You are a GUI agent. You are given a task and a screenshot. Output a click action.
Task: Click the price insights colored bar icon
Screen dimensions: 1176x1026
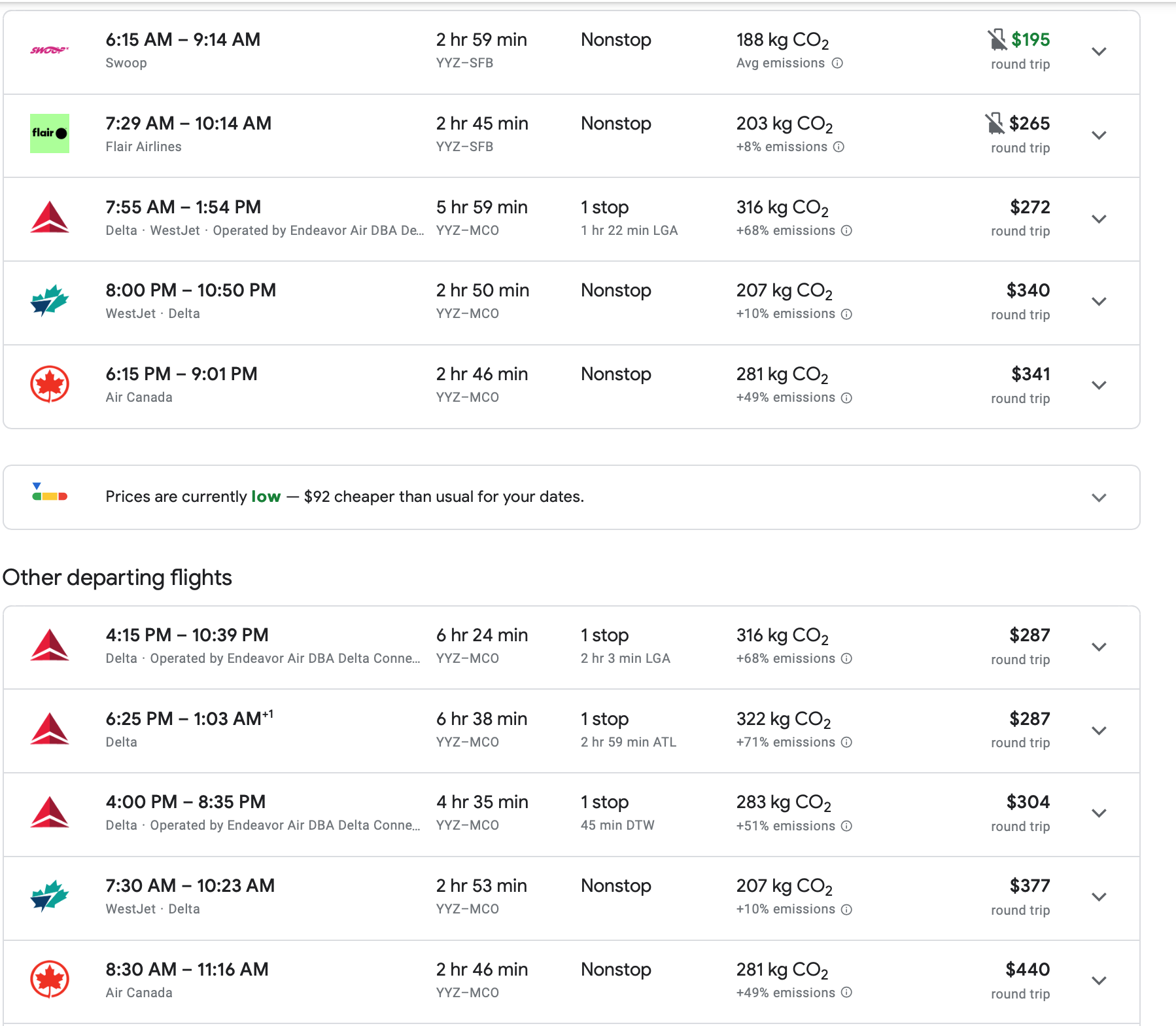pyautogui.click(x=50, y=492)
